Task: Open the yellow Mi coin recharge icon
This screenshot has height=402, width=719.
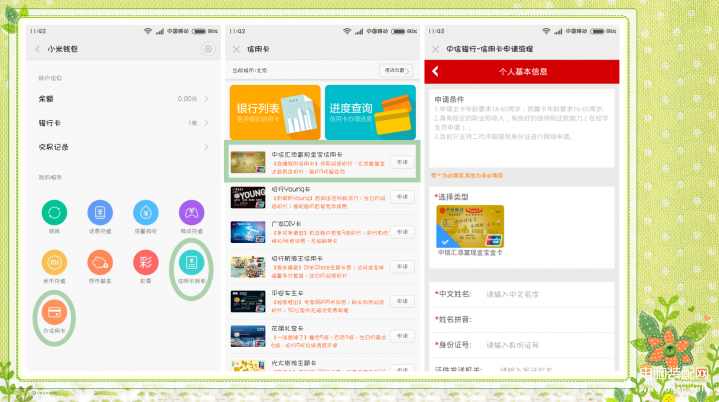Action: point(54,262)
